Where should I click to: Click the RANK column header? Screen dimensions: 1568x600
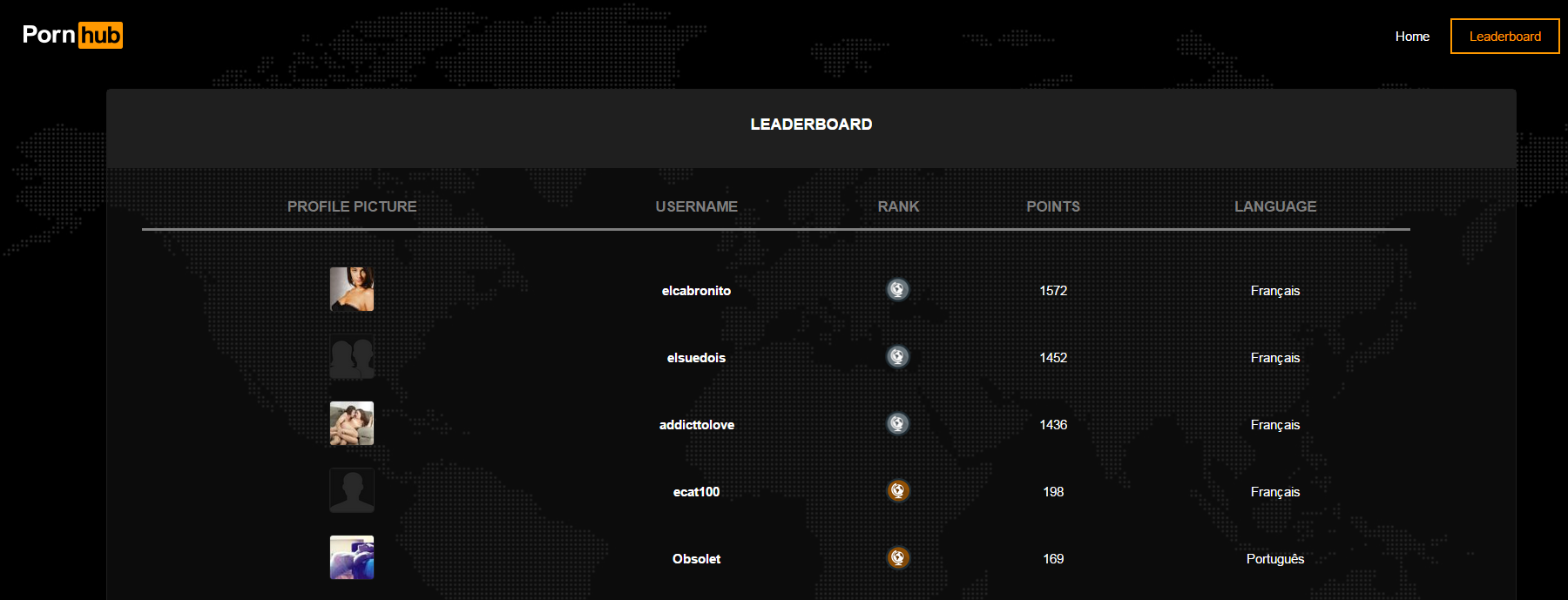point(898,206)
